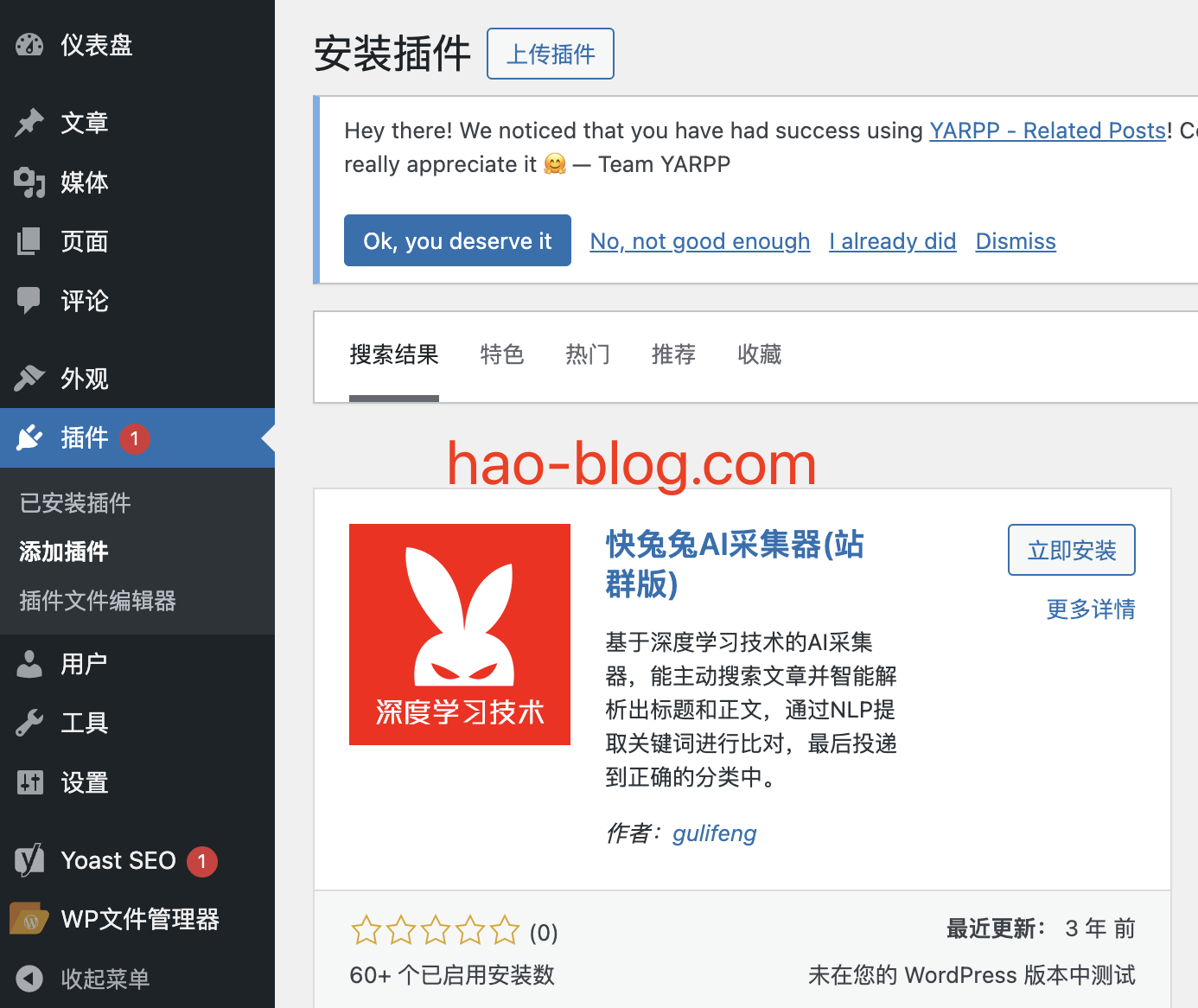
Task: Click the Plugins plug icon
Action: click(29, 437)
